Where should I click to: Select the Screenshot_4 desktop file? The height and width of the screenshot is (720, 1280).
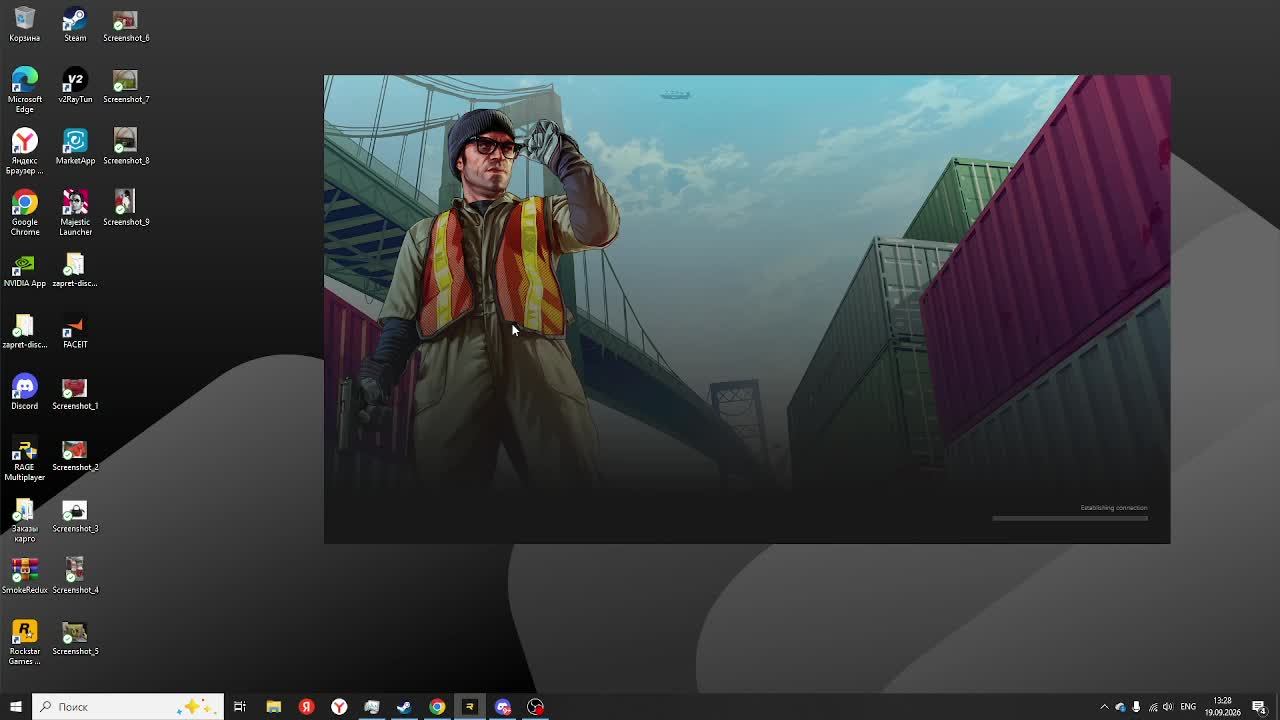(75, 577)
